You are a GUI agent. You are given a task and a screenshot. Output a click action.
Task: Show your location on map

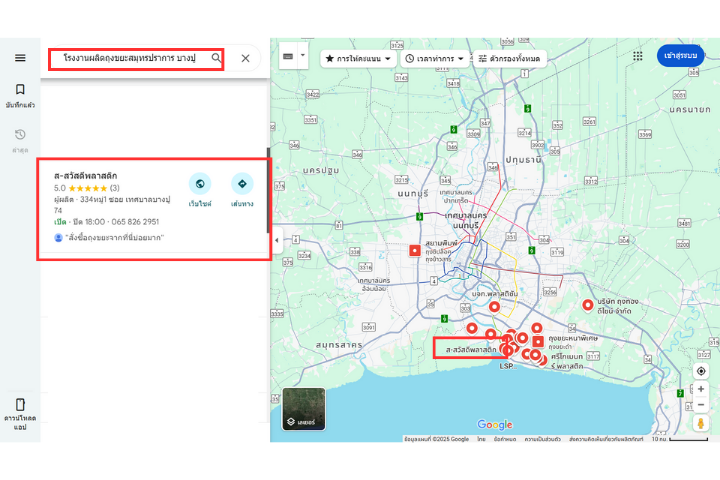click(x=701, y=371)
